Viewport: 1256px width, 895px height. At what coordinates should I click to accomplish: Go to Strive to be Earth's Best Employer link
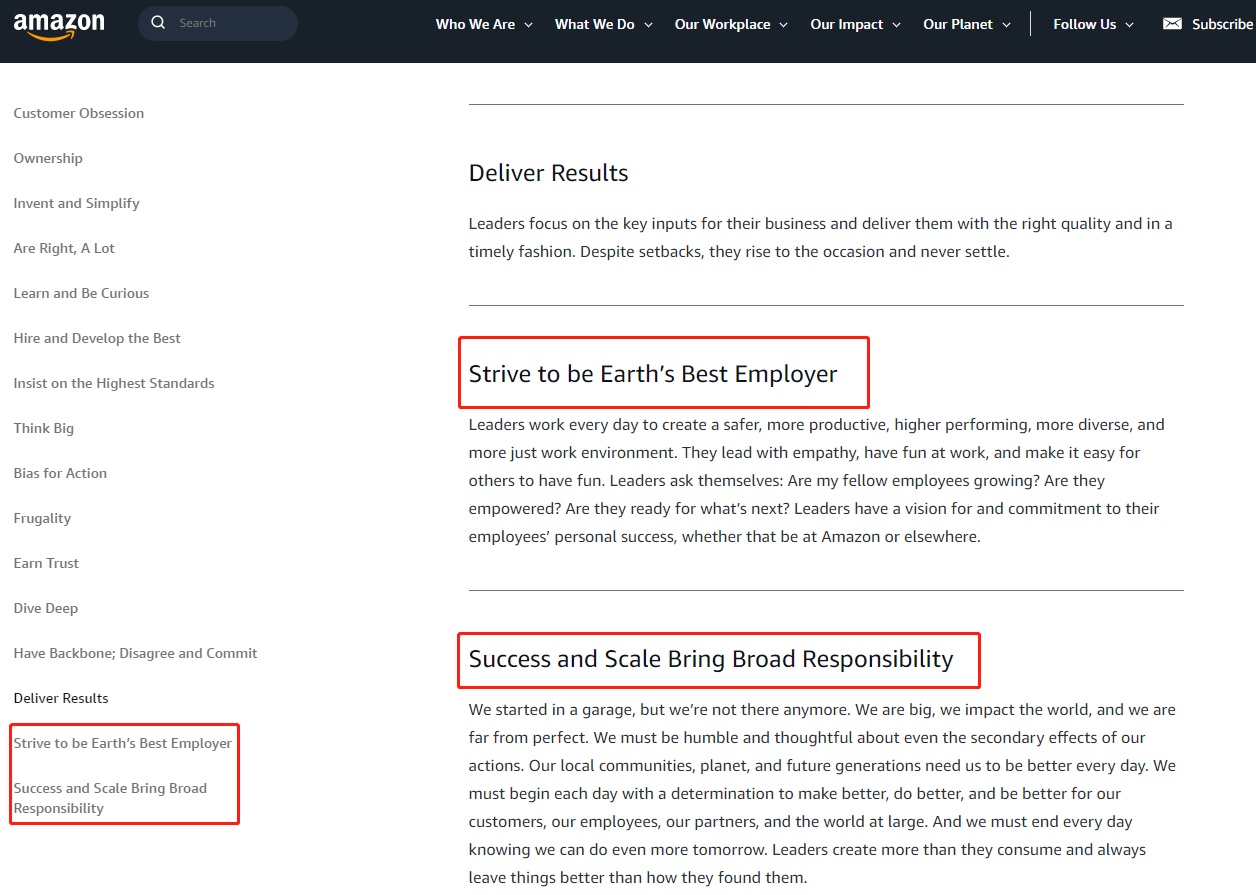pyautogui.click(x=123, y=743)
